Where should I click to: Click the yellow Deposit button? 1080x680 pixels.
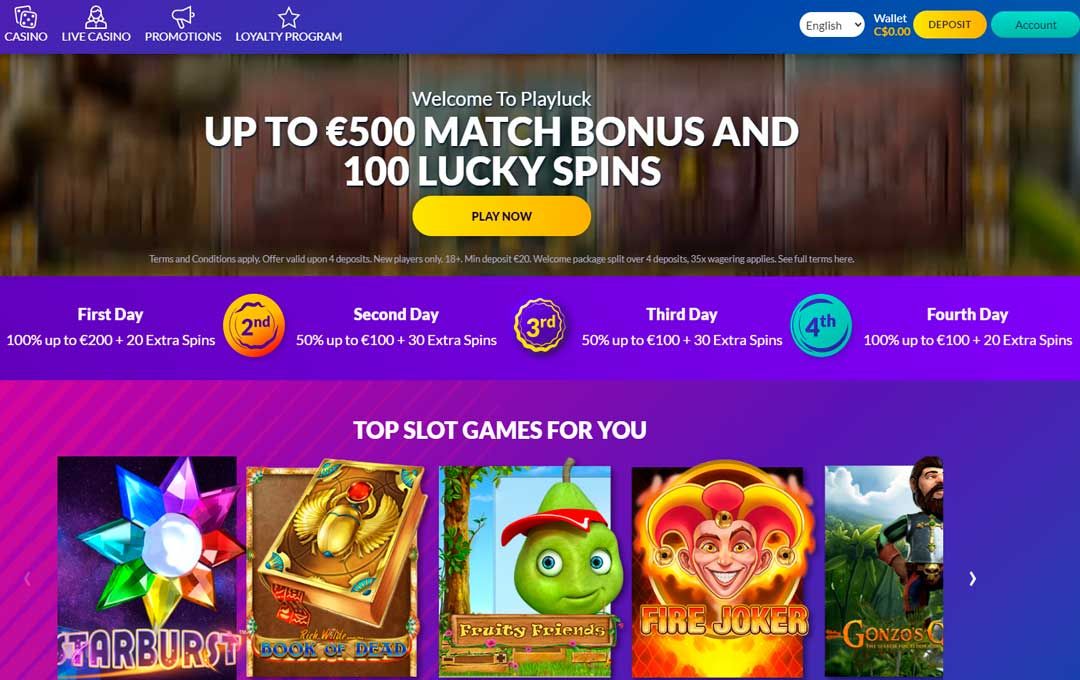949,25
